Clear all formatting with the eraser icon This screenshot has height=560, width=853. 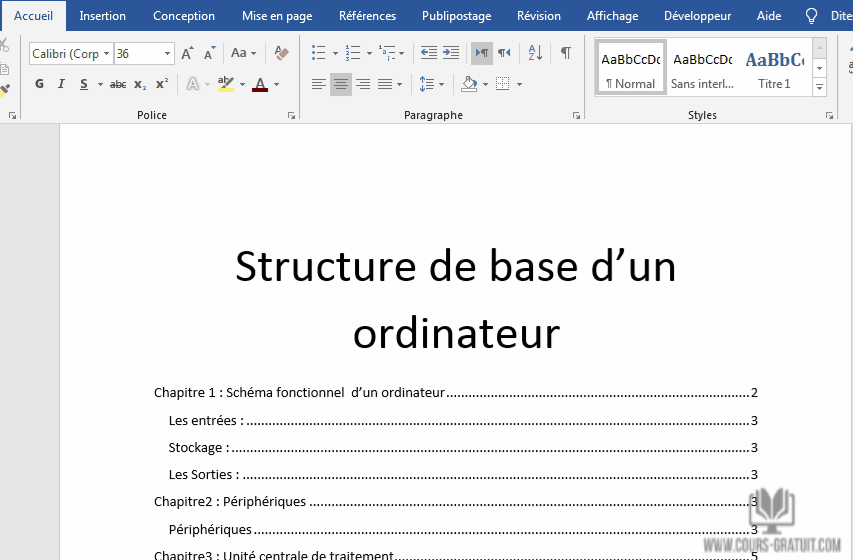tap(281, 53)
